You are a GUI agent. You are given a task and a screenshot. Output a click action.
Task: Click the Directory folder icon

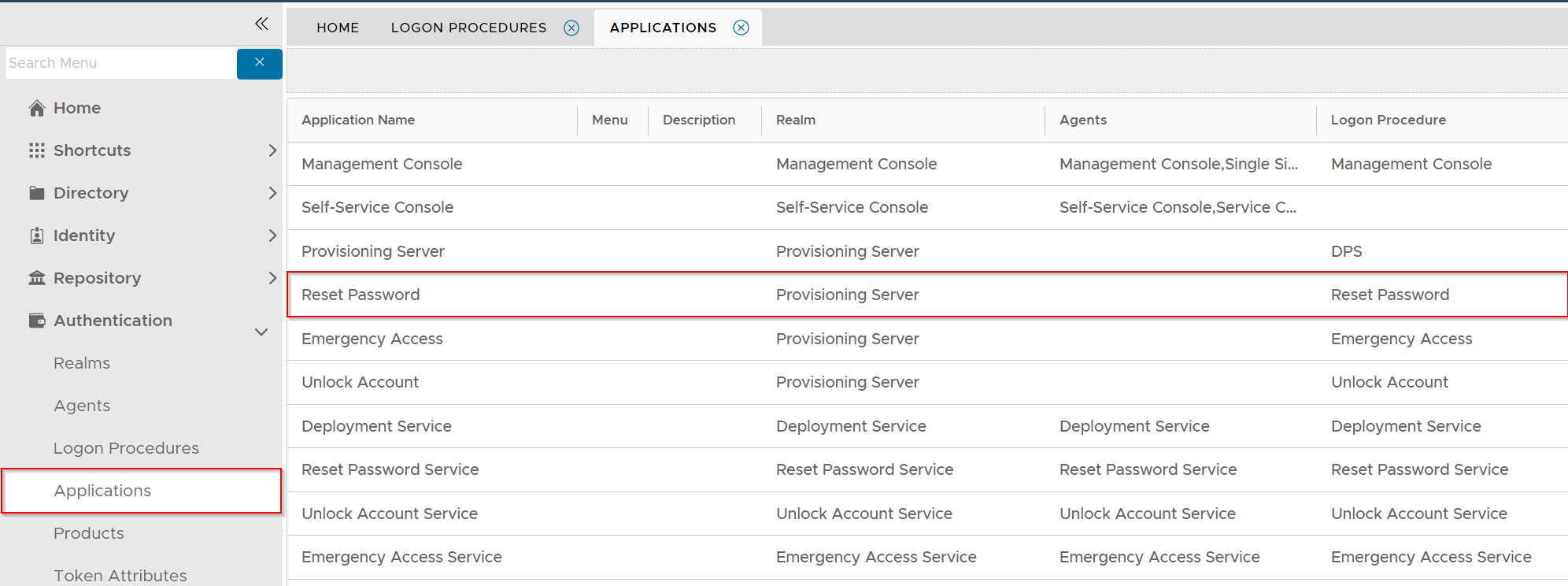tap(36, 193)
